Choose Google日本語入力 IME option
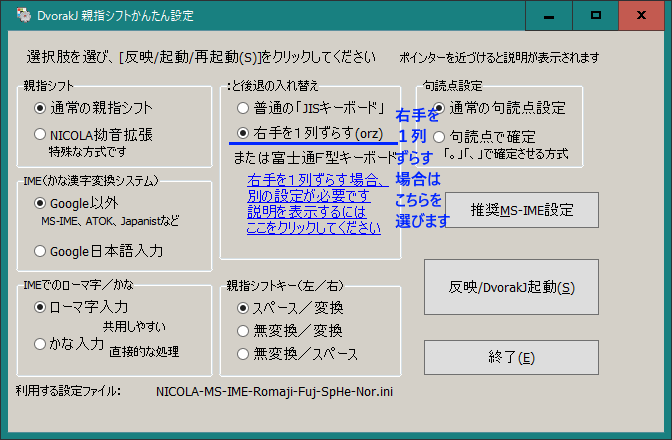This screenshot has width=672, height=440. click(40, 250)
